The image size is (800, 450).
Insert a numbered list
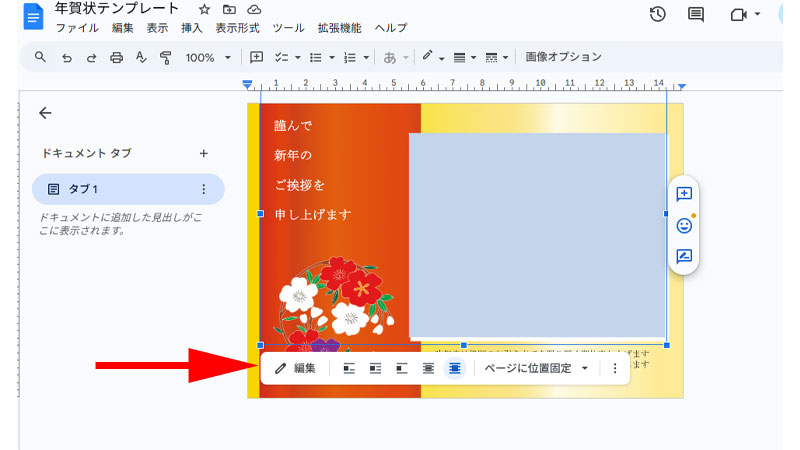click(350, 58)
